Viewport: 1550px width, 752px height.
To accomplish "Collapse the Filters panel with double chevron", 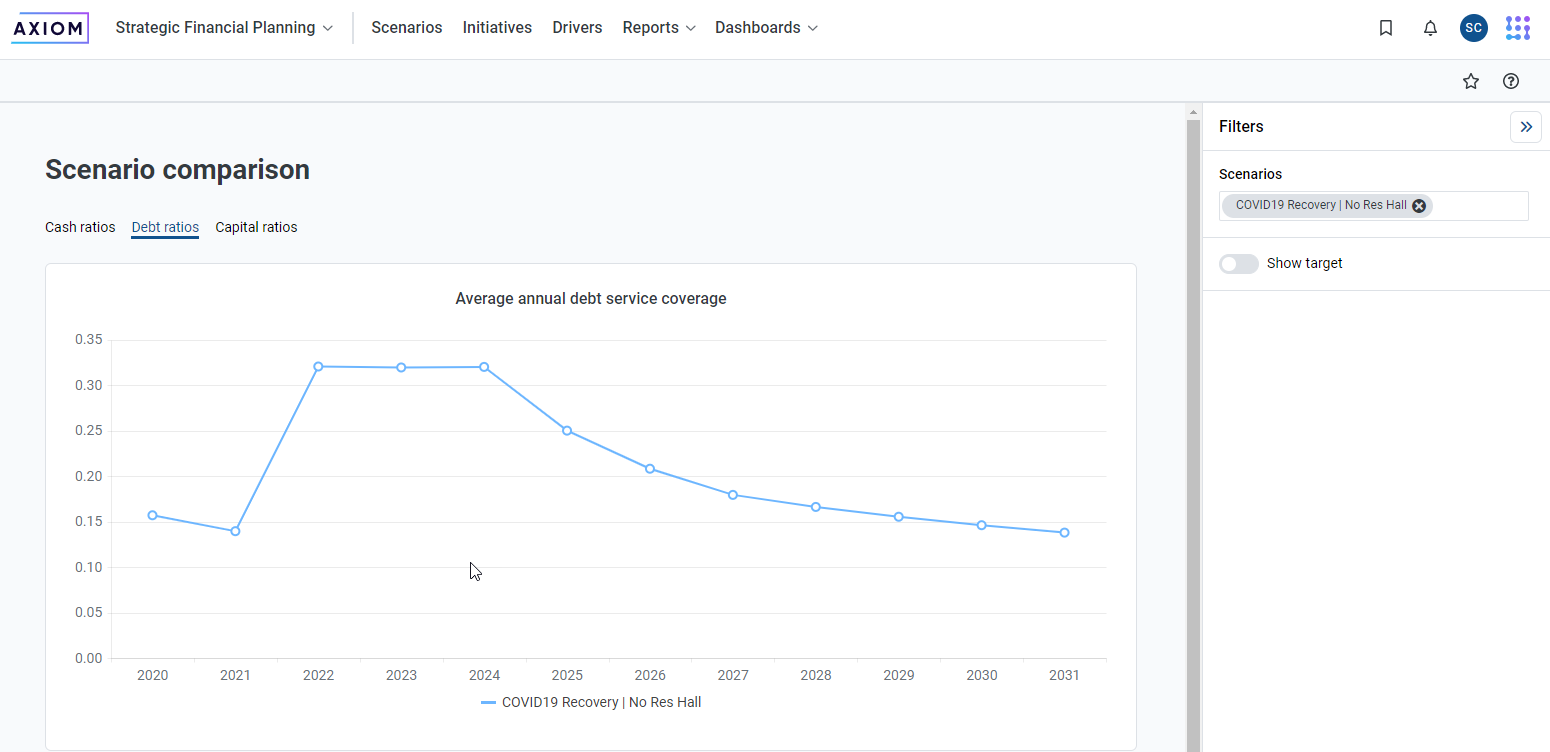I will pos(1526,127).
